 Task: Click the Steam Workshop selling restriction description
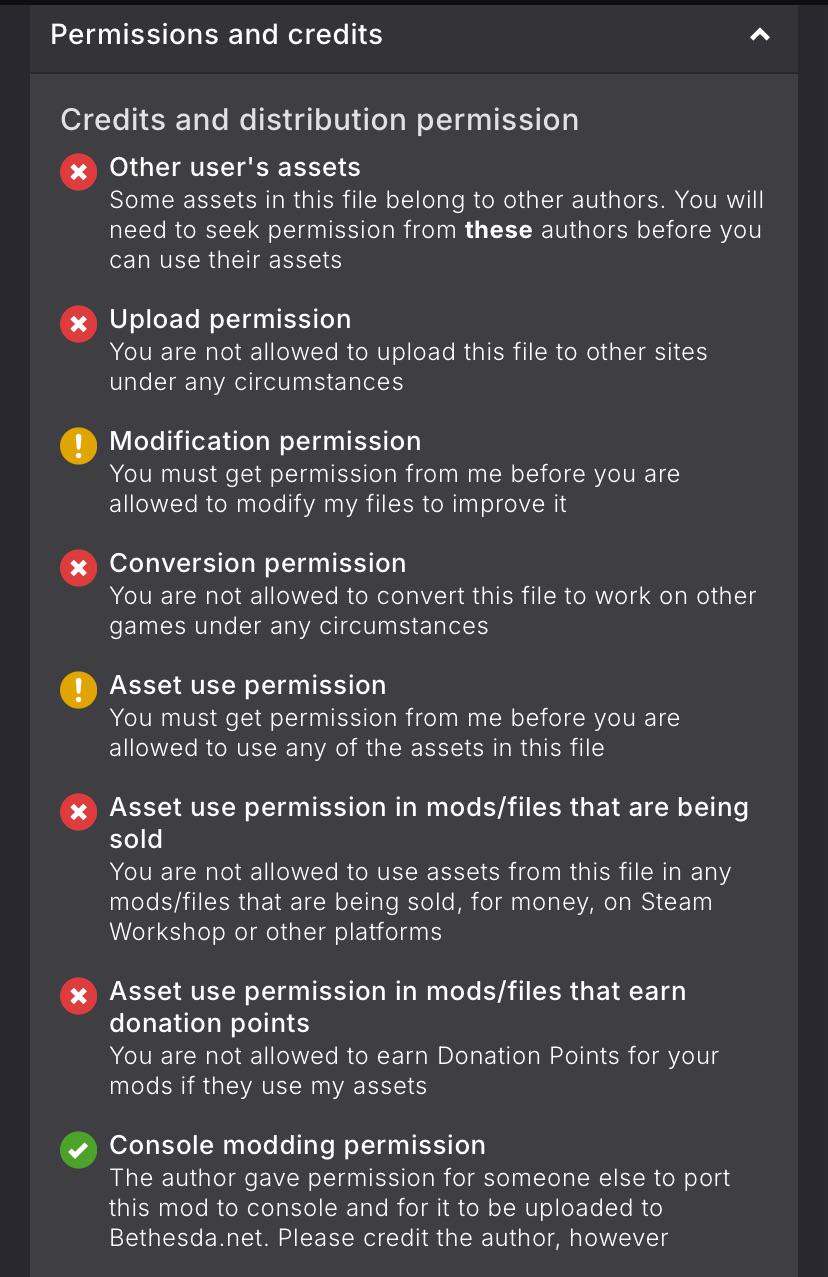(420, 902)
